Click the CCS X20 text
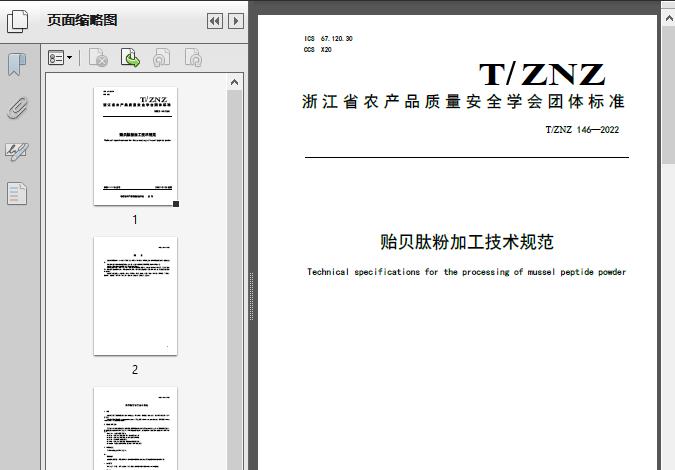The image size is (675, 470). tap(318, 49)
